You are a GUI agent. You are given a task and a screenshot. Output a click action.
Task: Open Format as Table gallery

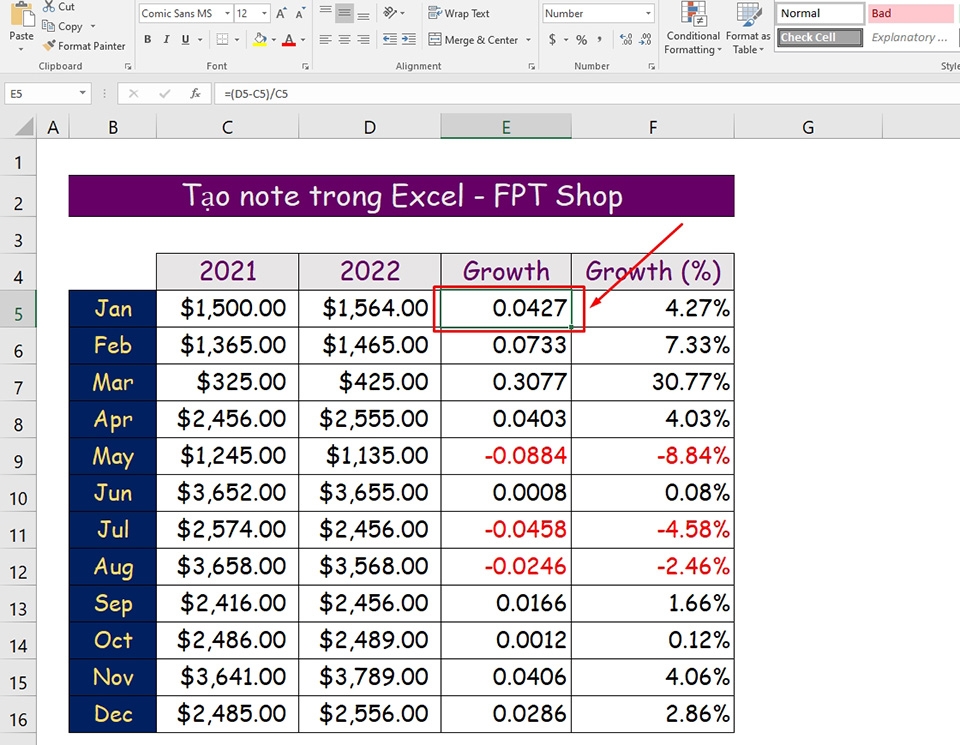pos(748,28)
